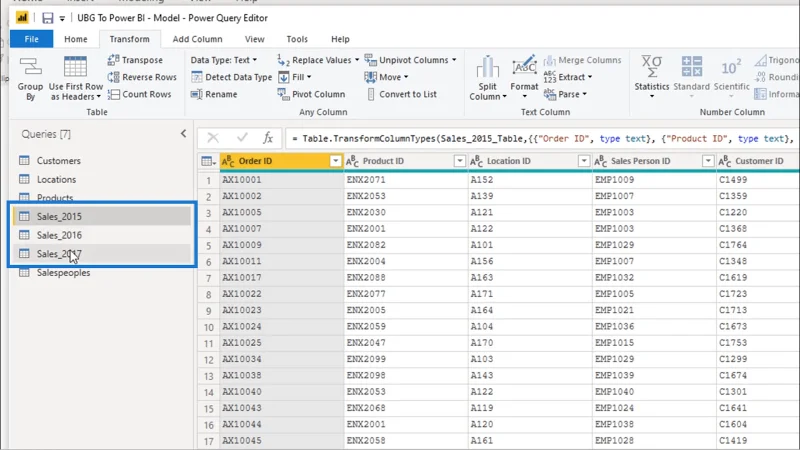Click the Standard number operations icon
800x450 pixels.
pos(691,67)
